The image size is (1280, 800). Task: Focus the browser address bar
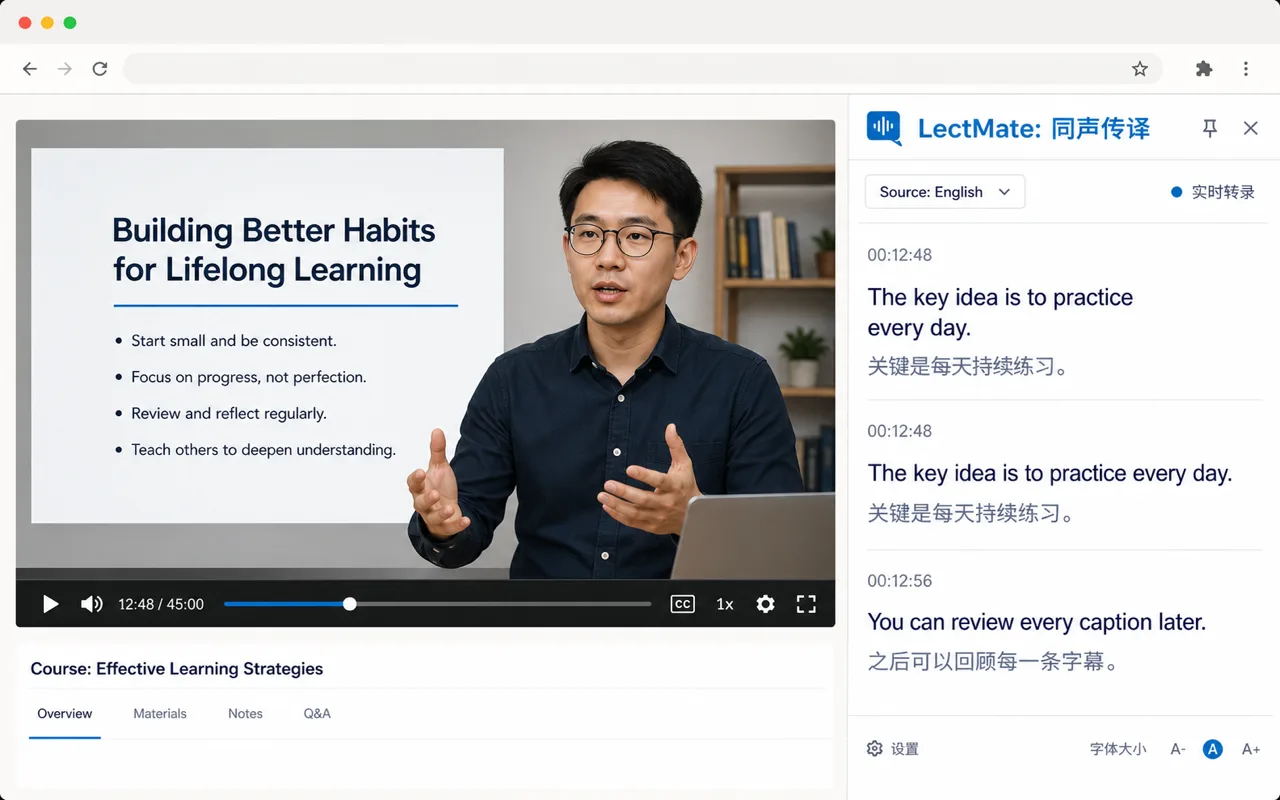point(642,69)
